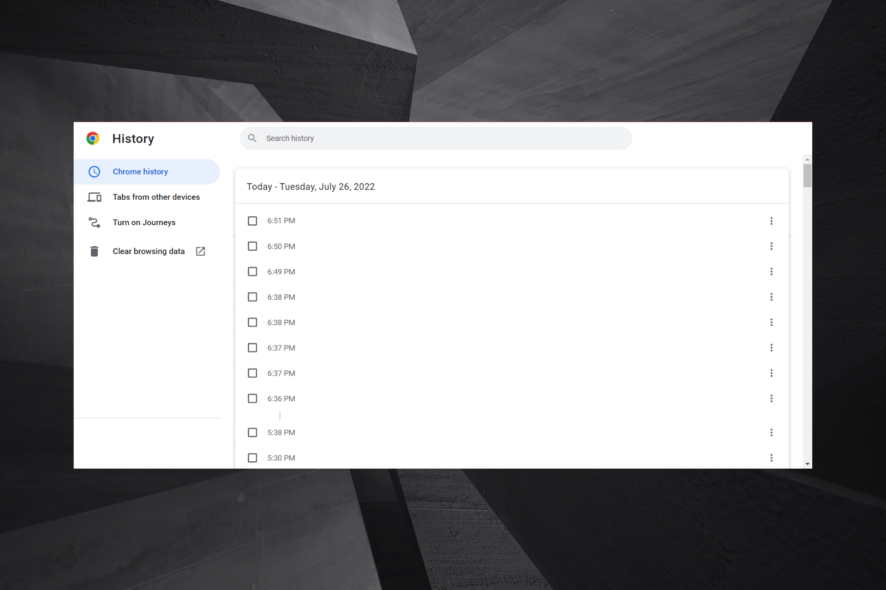Tick the 5:30 PM entry checkbox

click(x=253, y=458)
